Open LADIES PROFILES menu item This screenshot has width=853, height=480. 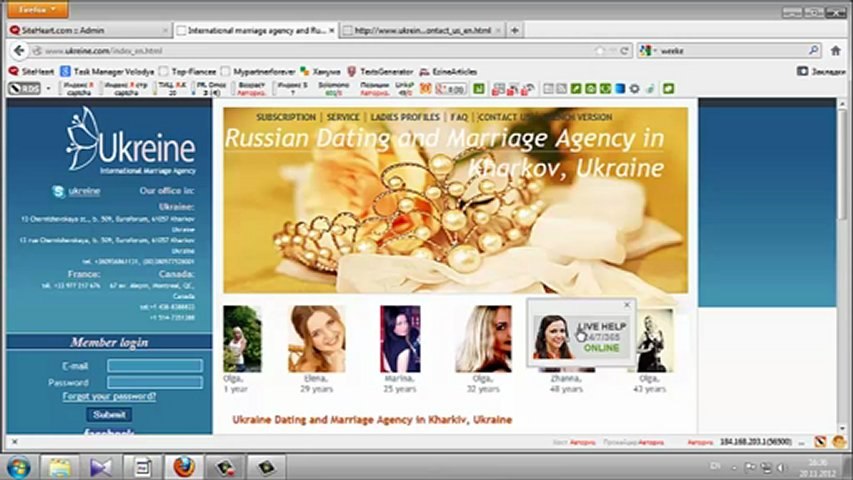[x=405, y=117]
